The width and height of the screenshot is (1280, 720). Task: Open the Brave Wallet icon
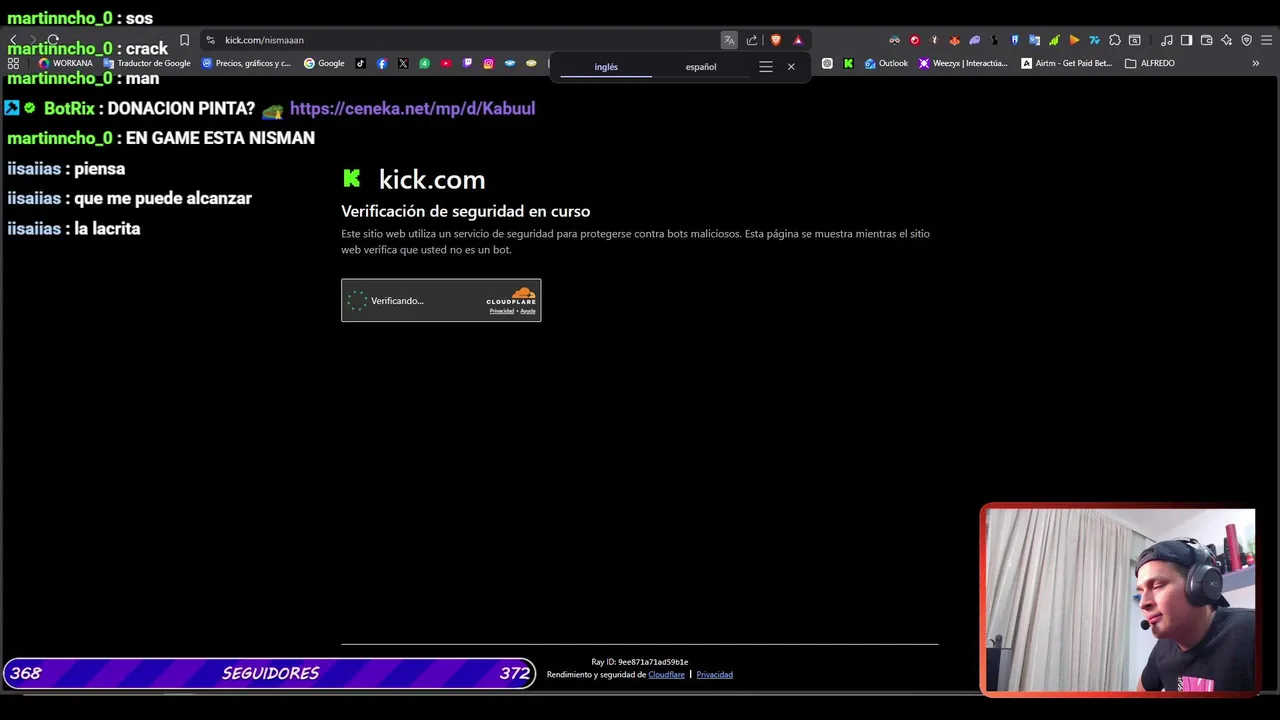click(x=1207, y=40)
